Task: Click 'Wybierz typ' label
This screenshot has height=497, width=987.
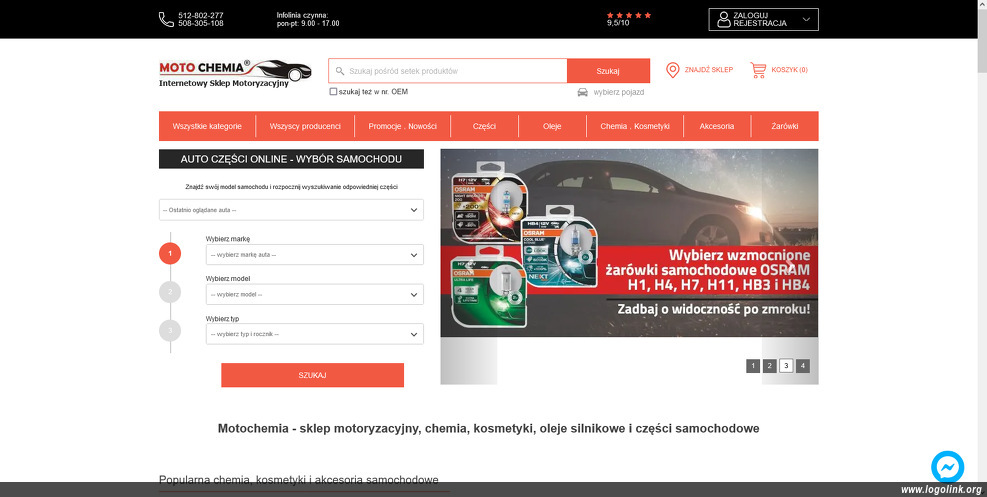Action: (222, 319)
